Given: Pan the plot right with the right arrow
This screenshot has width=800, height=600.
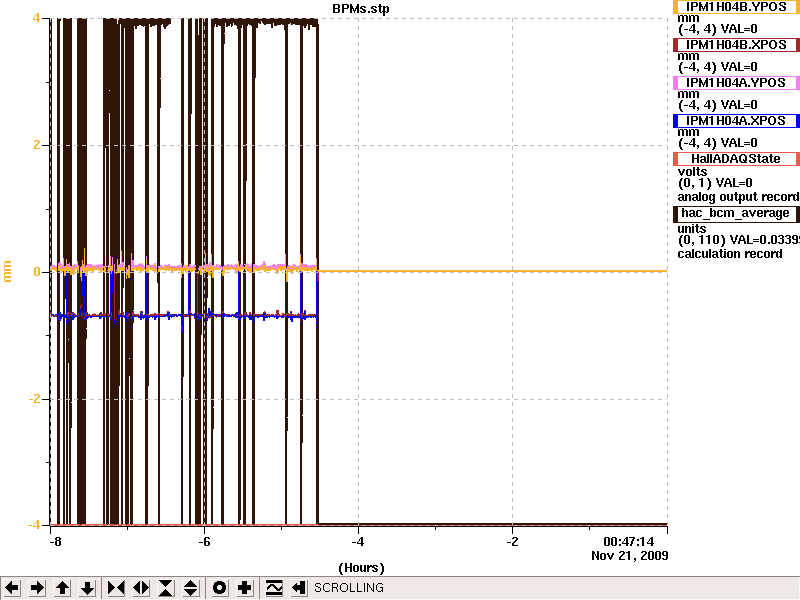Looking at the screenshot, I should (37, 588).
